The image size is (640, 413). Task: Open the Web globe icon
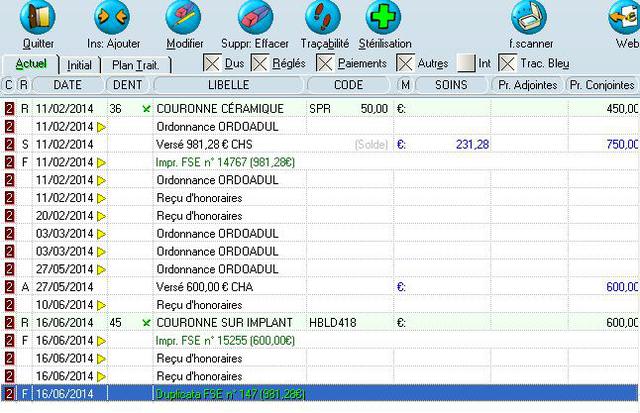(x=626, y=18)
